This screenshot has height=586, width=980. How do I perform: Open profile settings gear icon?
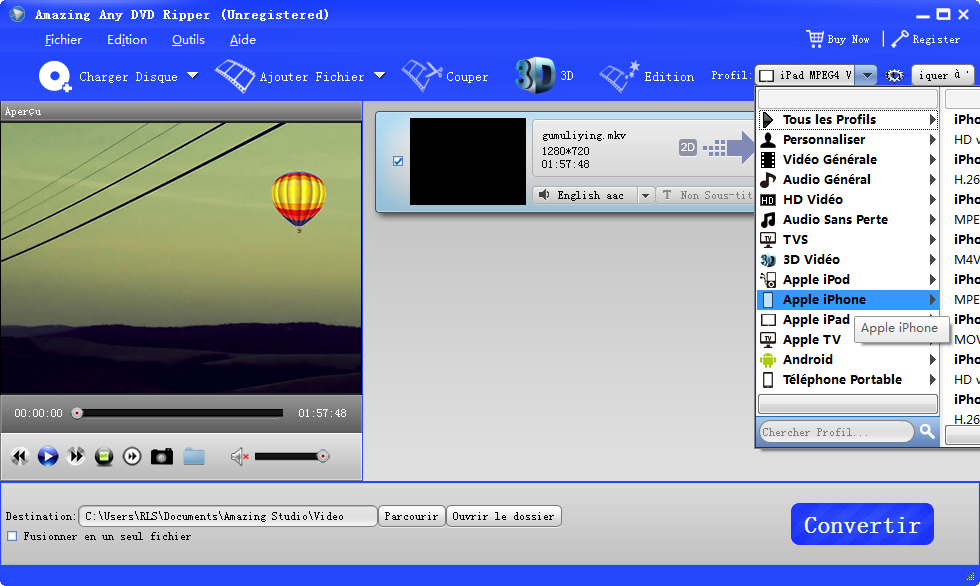click(x=894, y=76)
